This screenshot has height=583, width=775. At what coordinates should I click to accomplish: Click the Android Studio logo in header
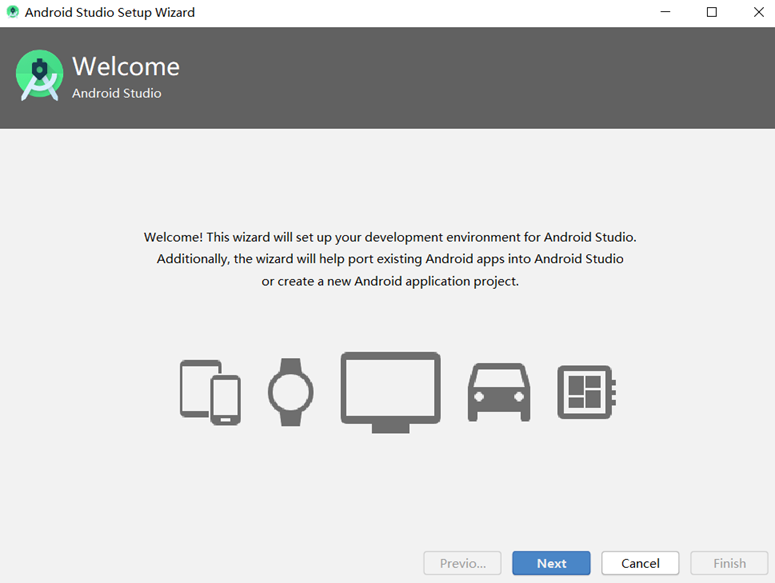pos(40,76)
